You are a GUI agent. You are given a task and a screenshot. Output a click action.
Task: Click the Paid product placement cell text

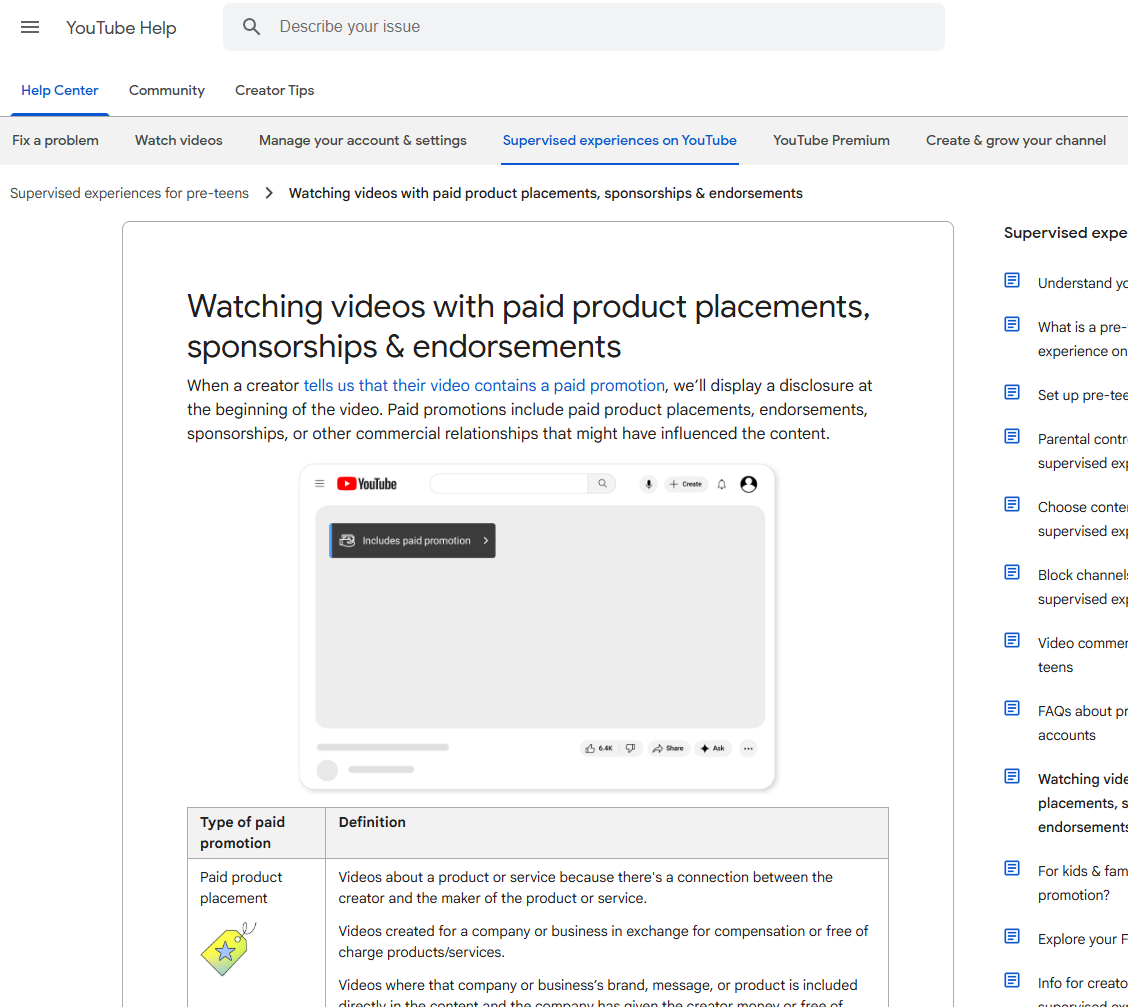(x=241, y=888)
